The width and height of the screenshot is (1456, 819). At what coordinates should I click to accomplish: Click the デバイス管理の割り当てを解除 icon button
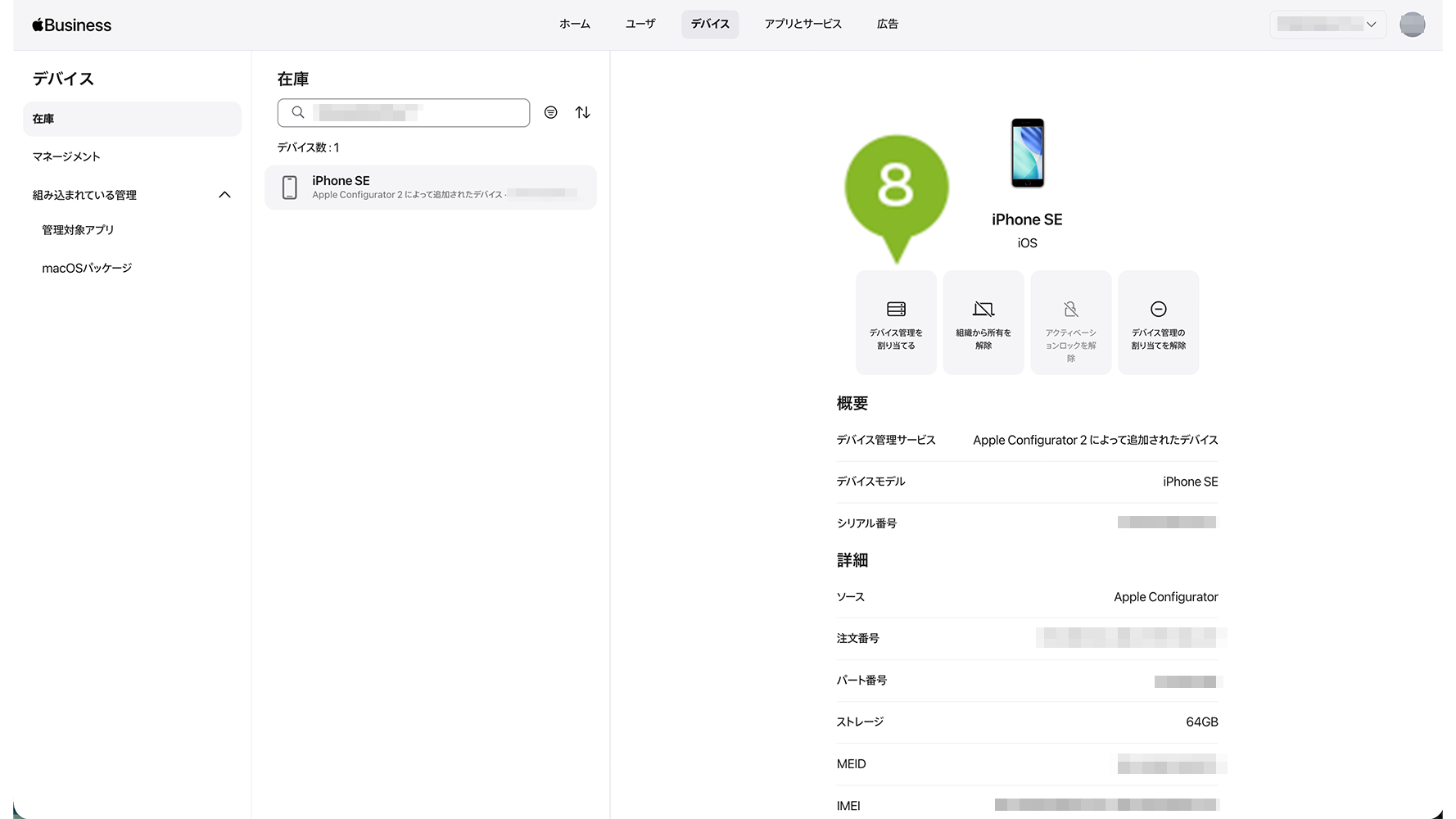[1158, 323]
